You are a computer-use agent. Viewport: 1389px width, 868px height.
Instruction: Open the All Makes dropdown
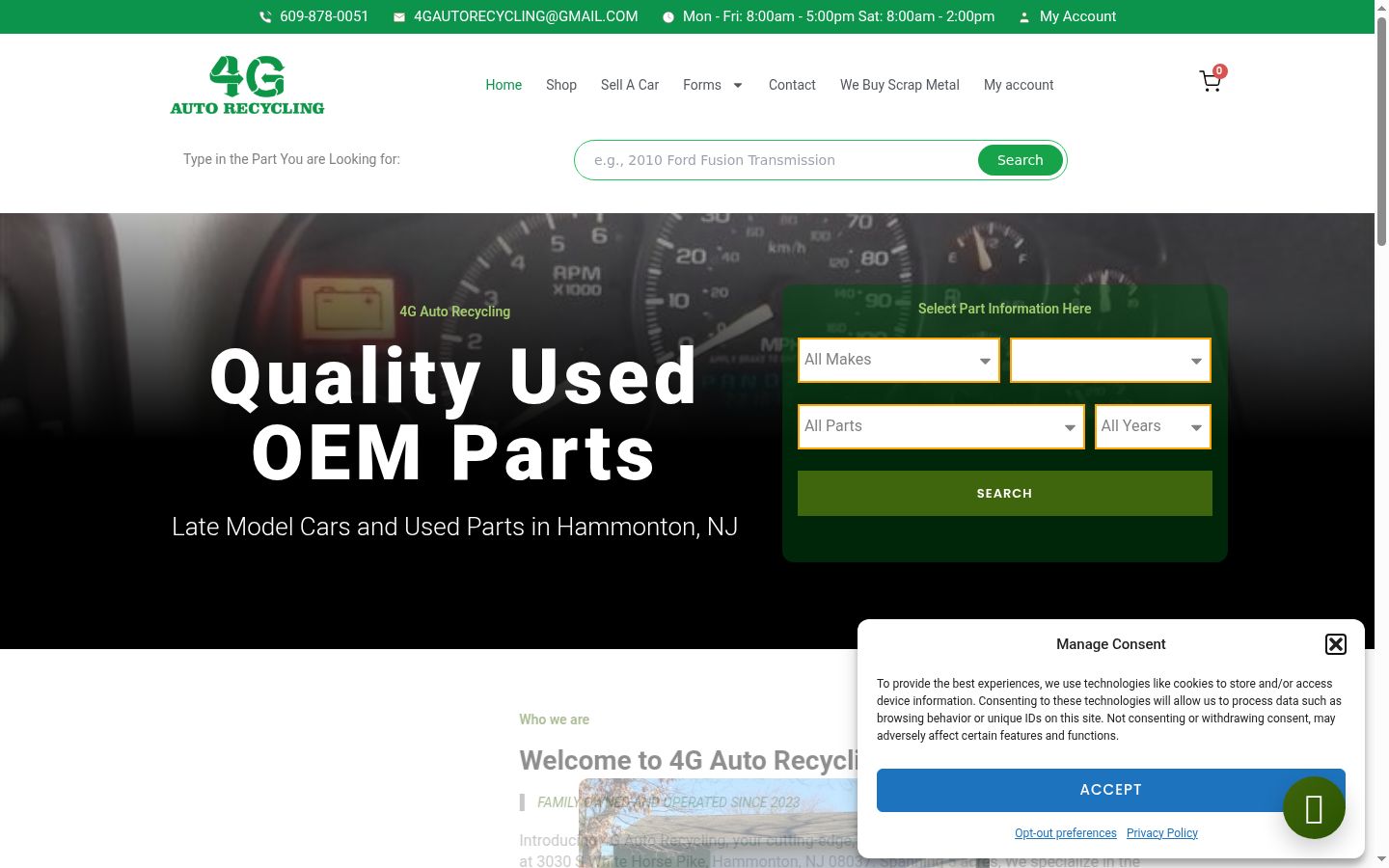pyautogui.click(x=899, y=360)
